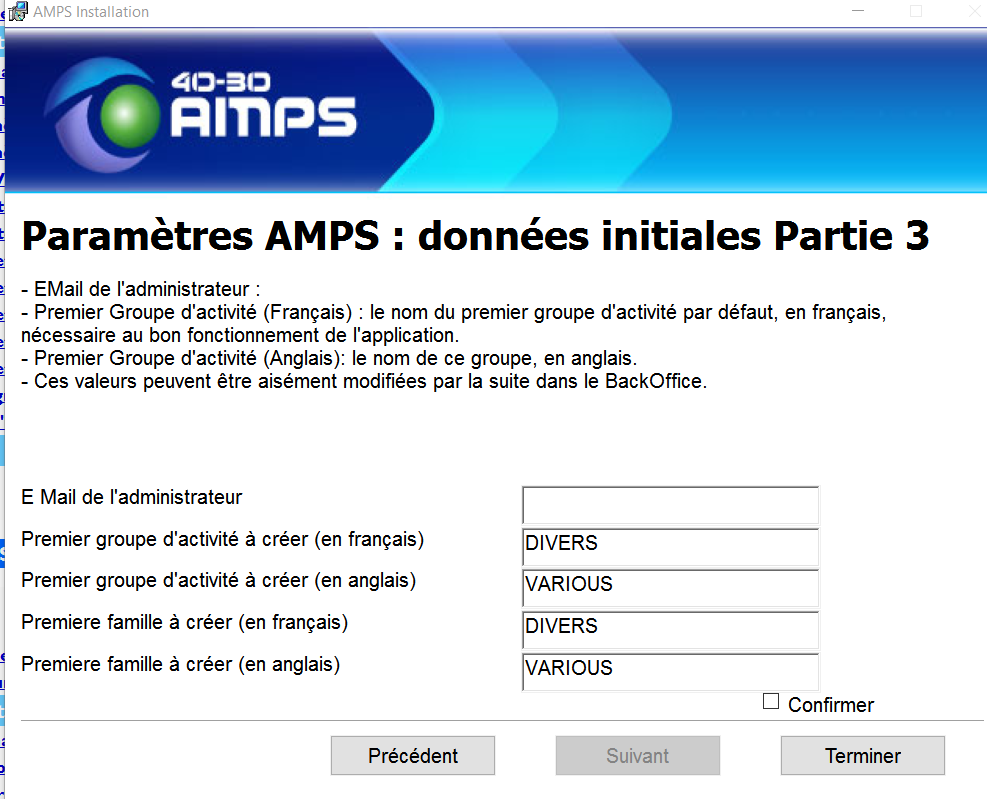Close the AMPS Installation window
The height and width of the screenshot is (799, 987).
[973, 11]
